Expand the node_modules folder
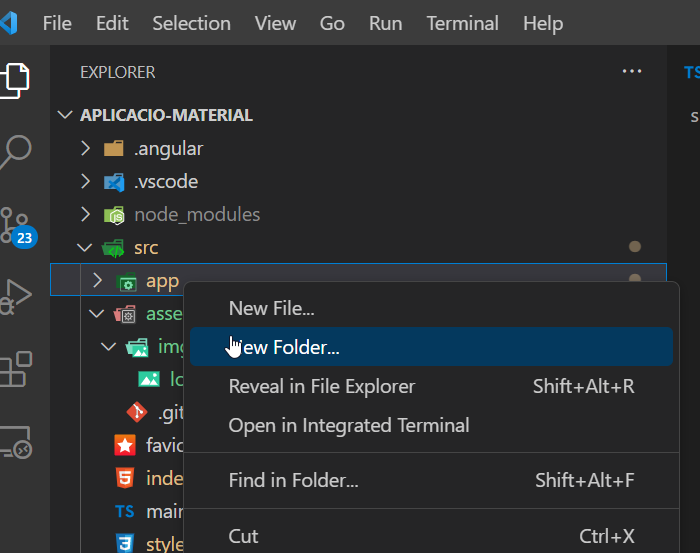Image resolution: width=700 pixels, height=553 pixels. click(x=87, y=215)
